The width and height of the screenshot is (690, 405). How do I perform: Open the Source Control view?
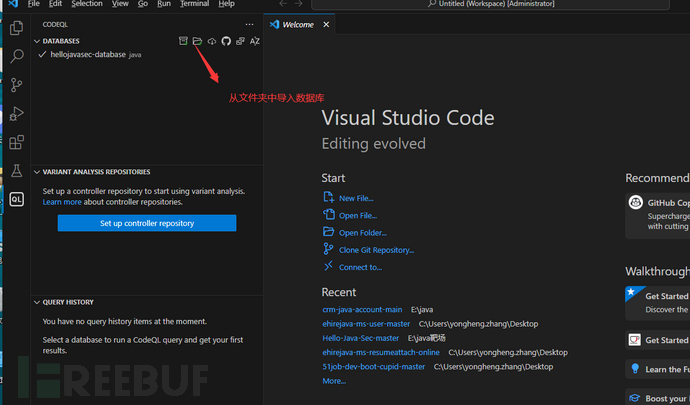coord(16,86)
